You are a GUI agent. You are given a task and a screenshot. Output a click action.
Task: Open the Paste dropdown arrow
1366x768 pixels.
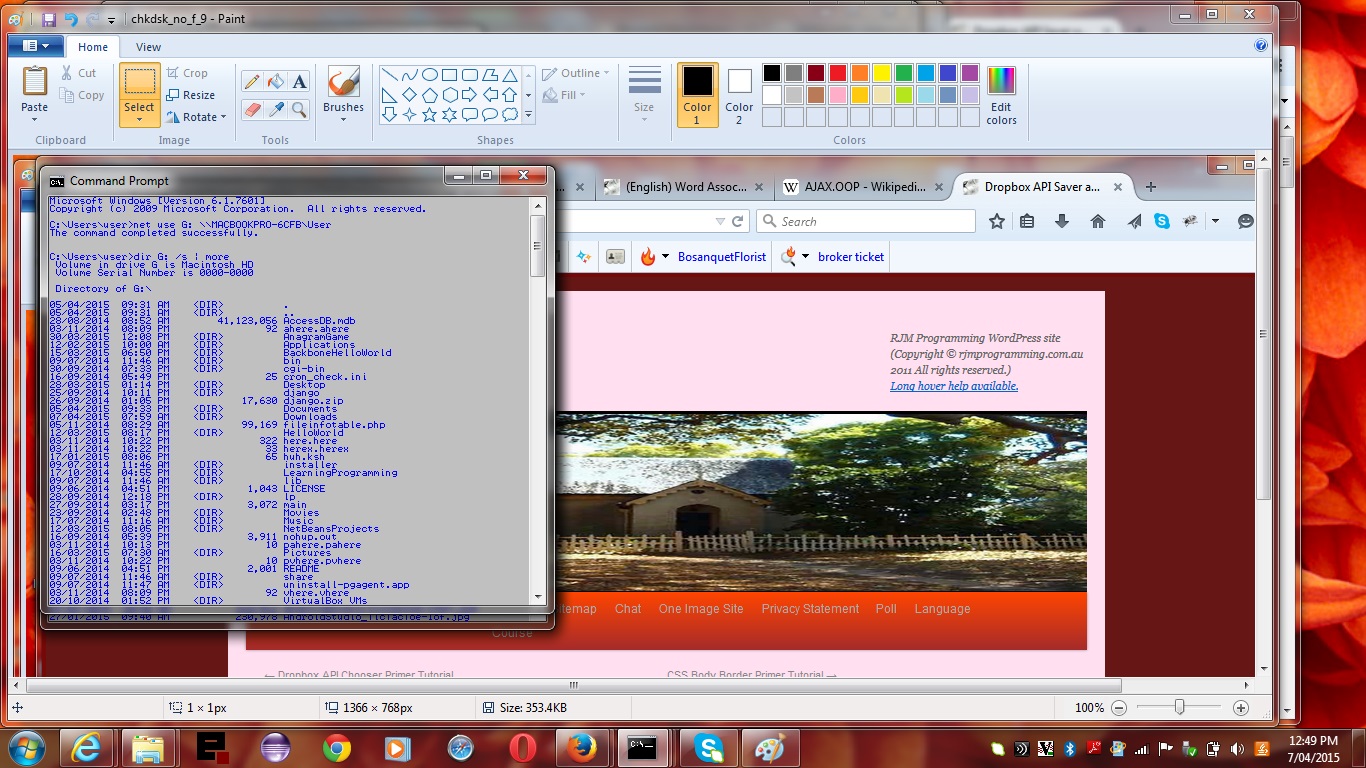pyautogui.click(x=35, y=120)
